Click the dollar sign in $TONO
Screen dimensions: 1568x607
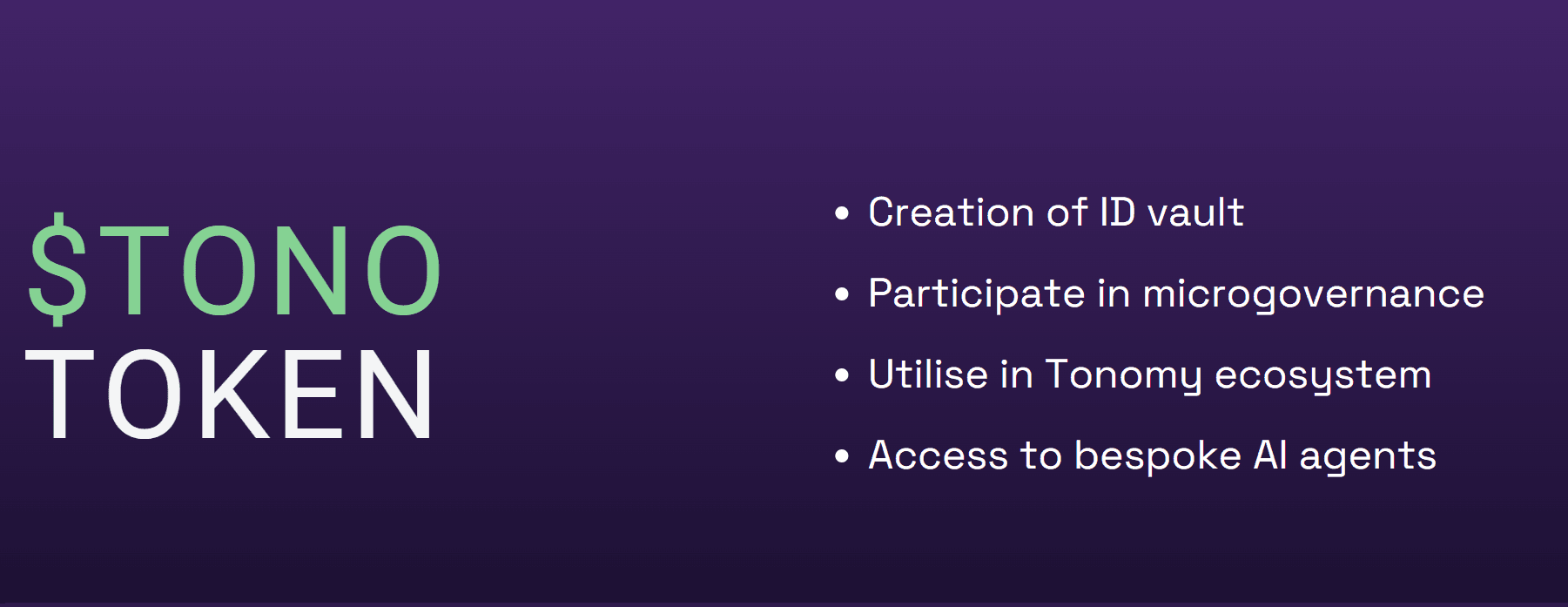click(x=58, y=270)
